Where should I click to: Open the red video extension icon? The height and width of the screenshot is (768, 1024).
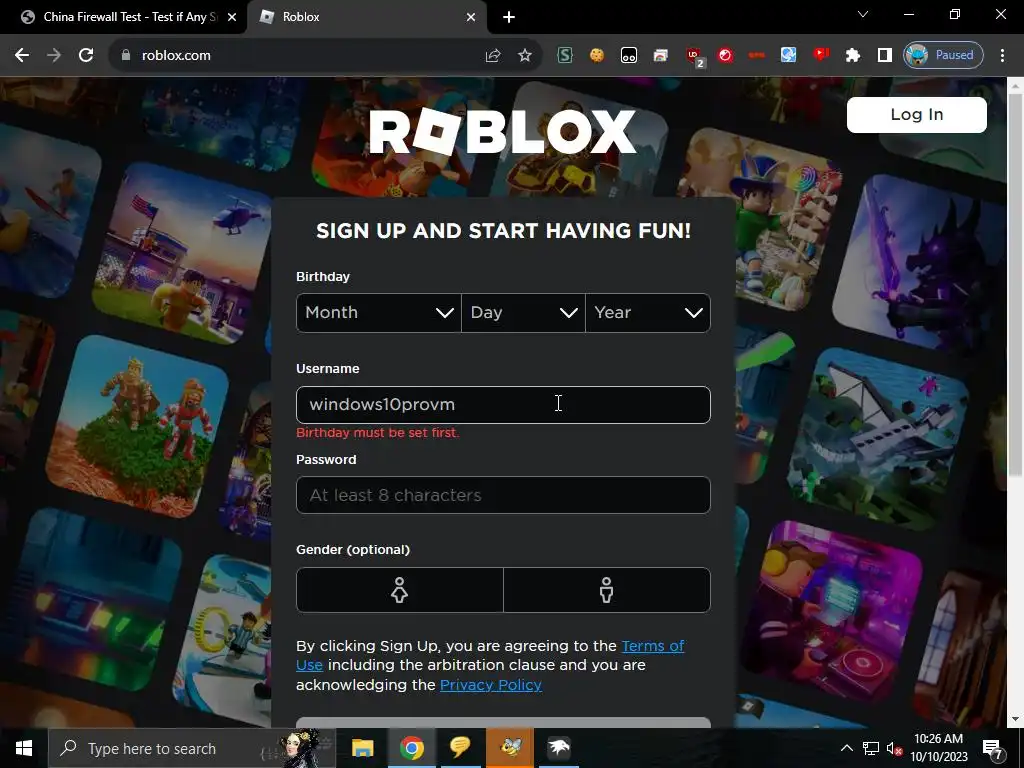821,54
